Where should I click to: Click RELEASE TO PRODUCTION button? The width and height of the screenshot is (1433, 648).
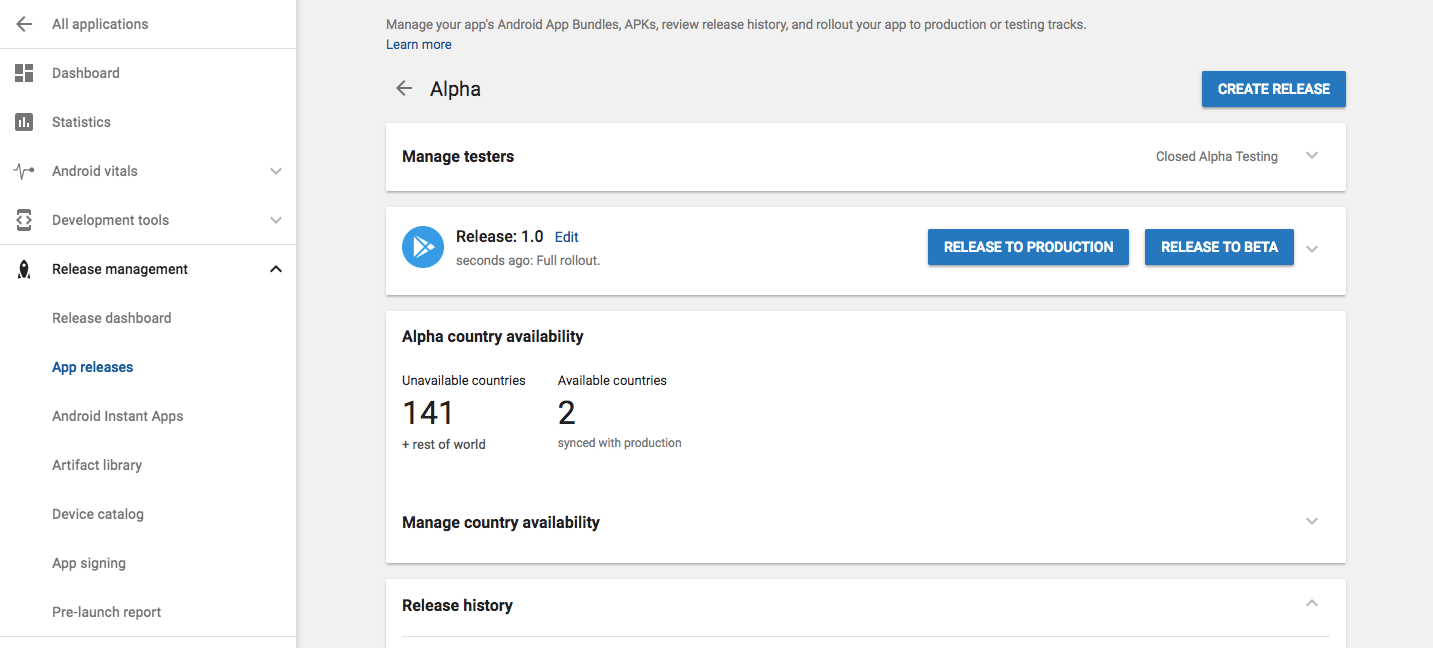coord(1028,247)
